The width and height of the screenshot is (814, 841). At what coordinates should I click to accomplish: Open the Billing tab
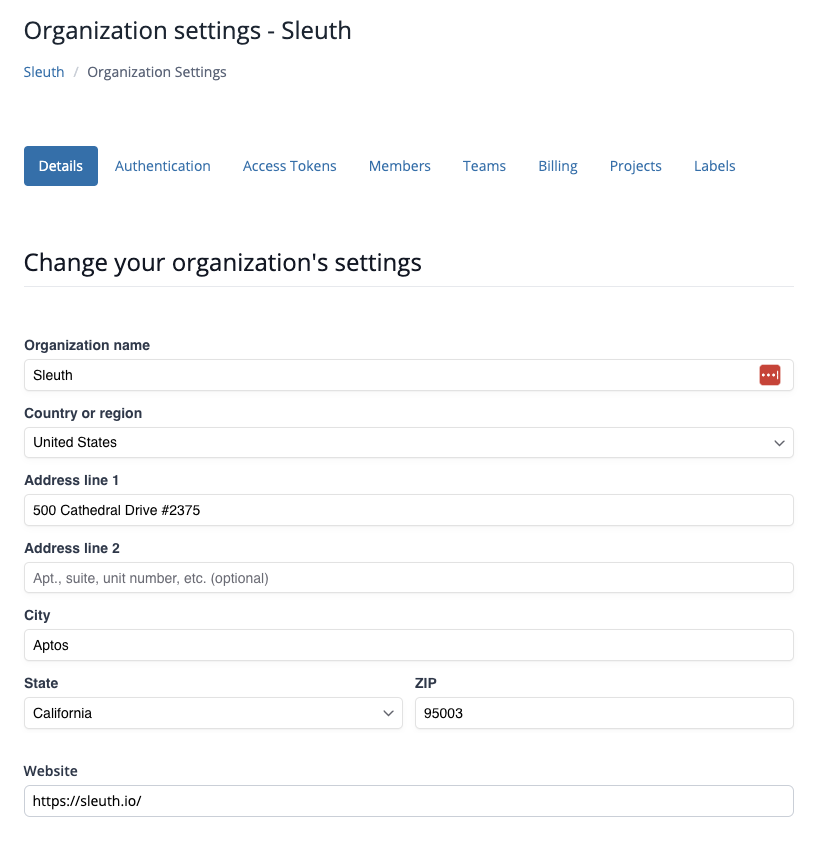[x=557, y=166]
